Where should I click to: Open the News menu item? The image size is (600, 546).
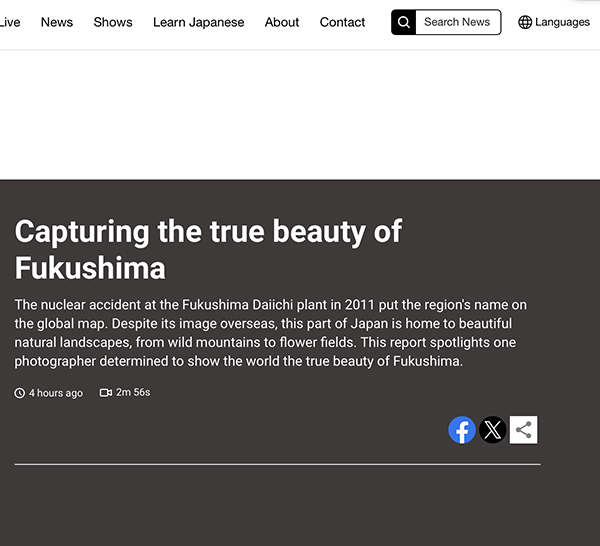[x=57, y=22]
